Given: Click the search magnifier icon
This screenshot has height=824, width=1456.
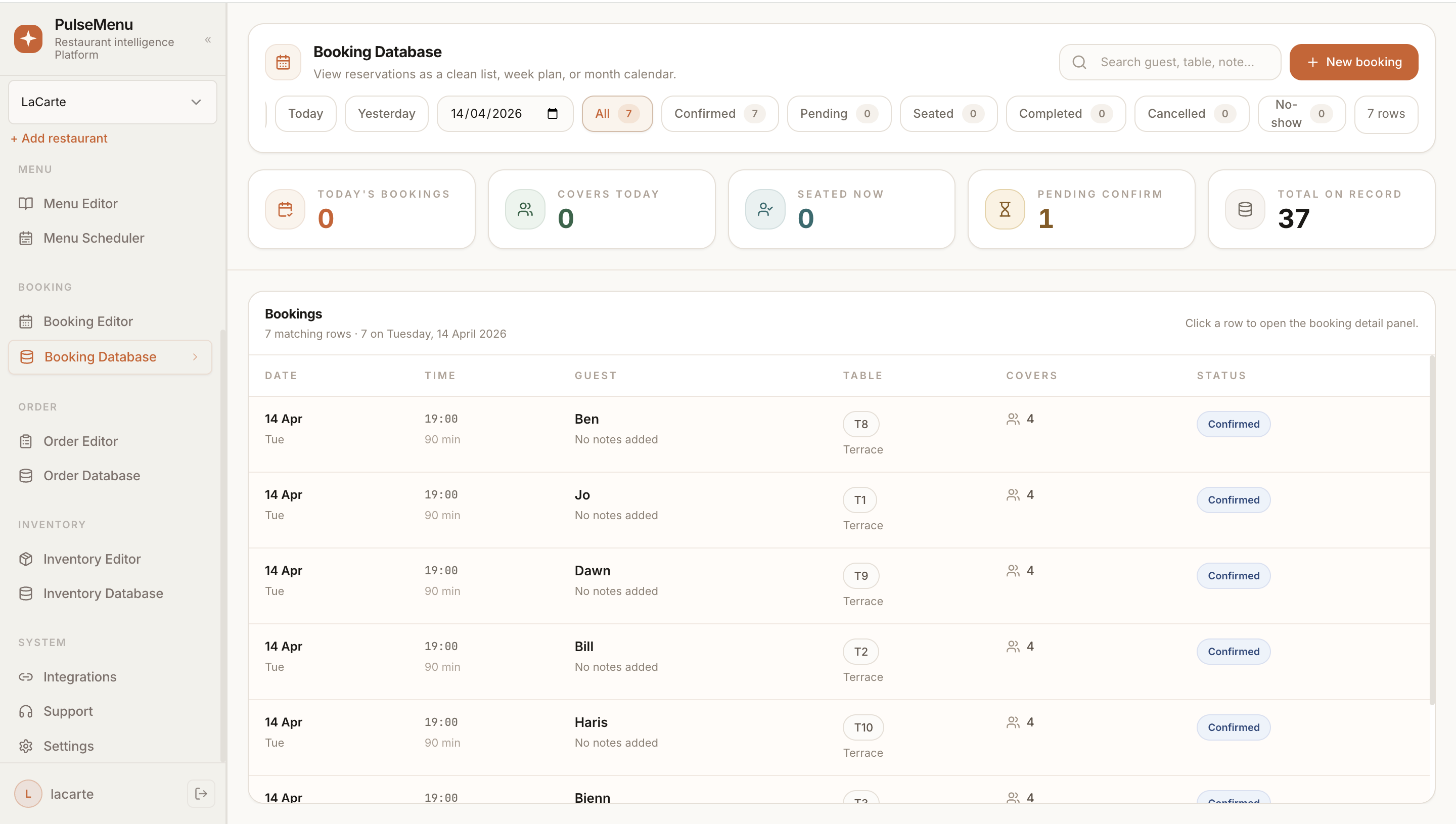Looking at the screenshot, I should (x=1079, y=62).
